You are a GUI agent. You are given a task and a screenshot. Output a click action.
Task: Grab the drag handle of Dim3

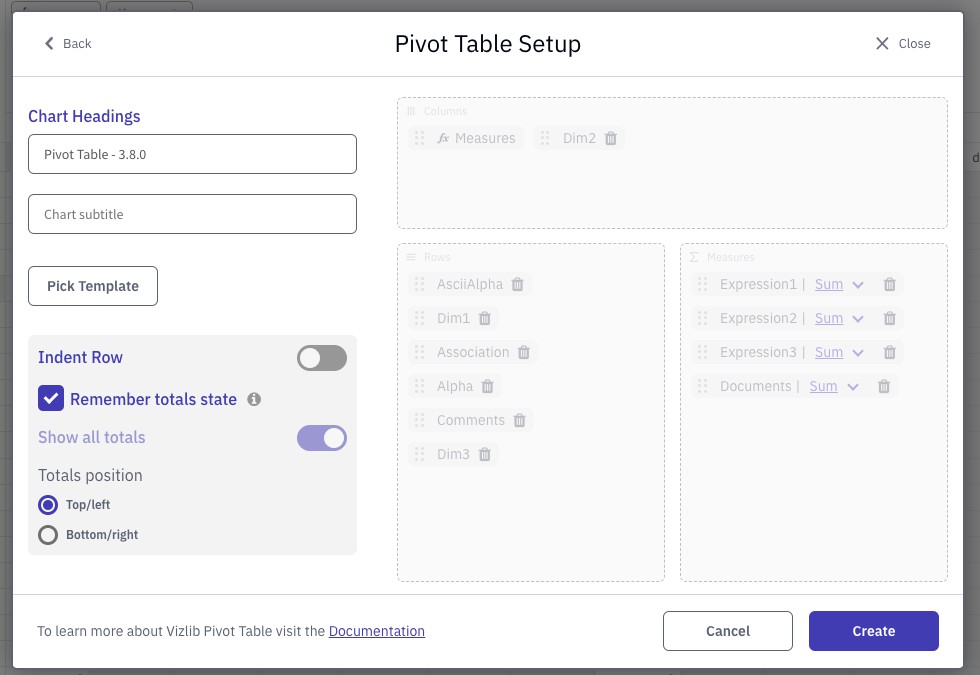pos(419,454)
